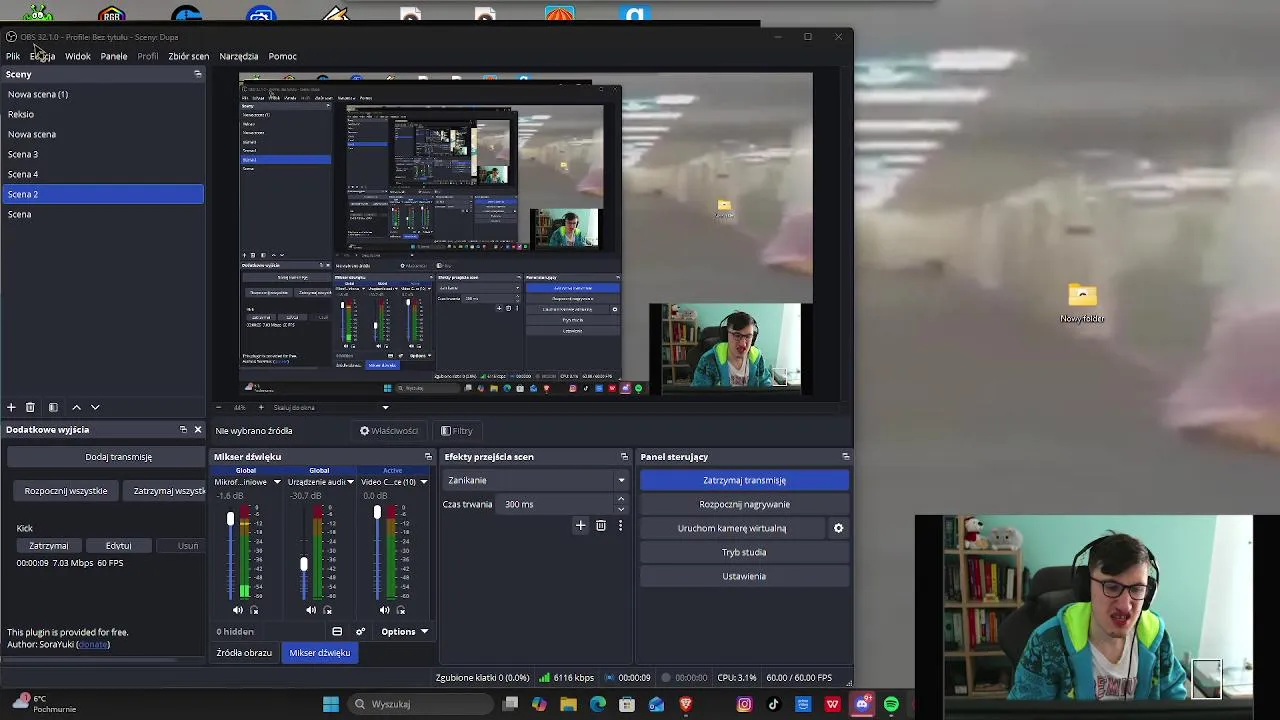Edit the Kick output with Edytuj
This screenshot has height=720, width=1280.
point(118,546)
